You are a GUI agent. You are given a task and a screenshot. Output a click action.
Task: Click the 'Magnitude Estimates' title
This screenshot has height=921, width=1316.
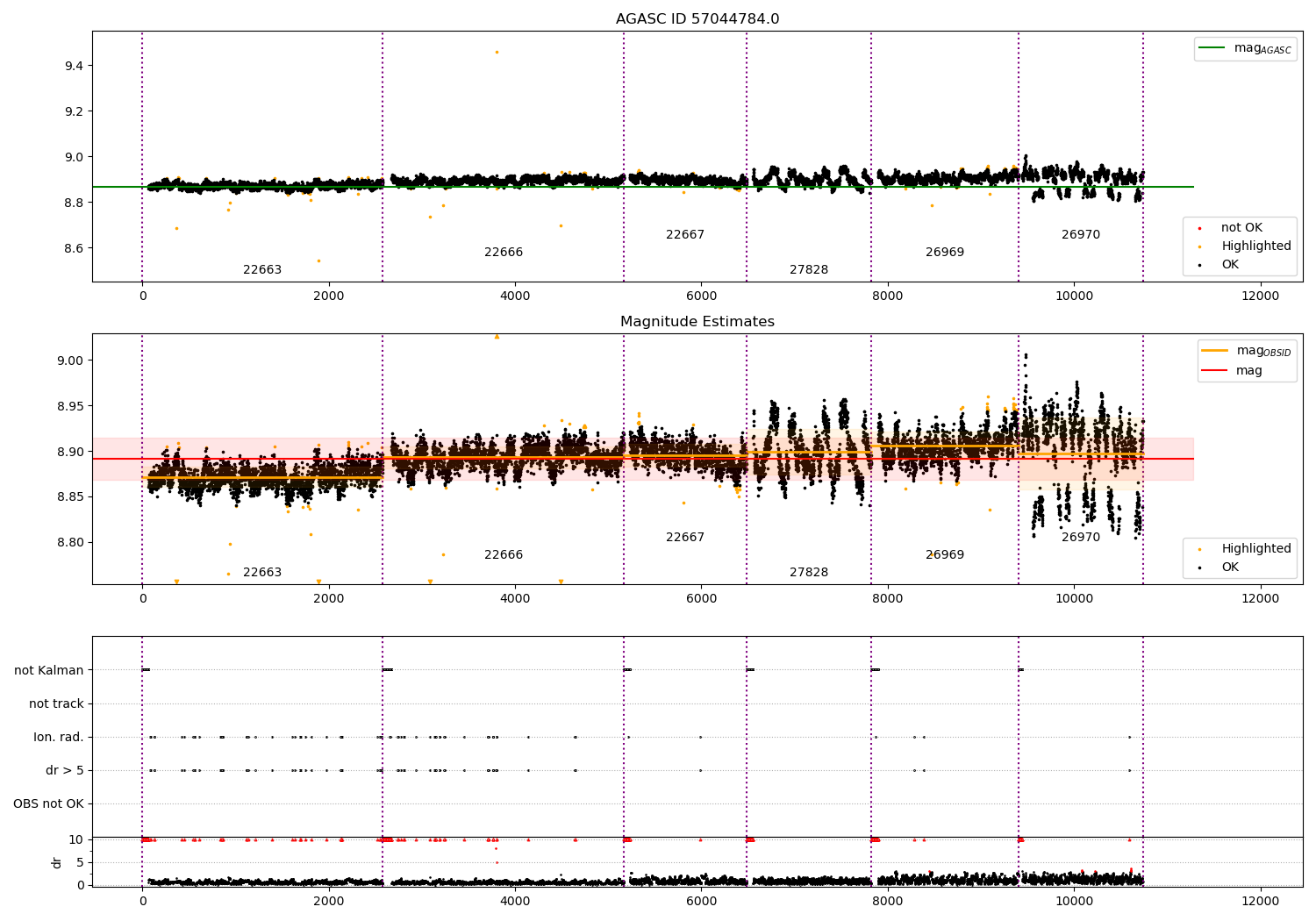click(697, 322)
